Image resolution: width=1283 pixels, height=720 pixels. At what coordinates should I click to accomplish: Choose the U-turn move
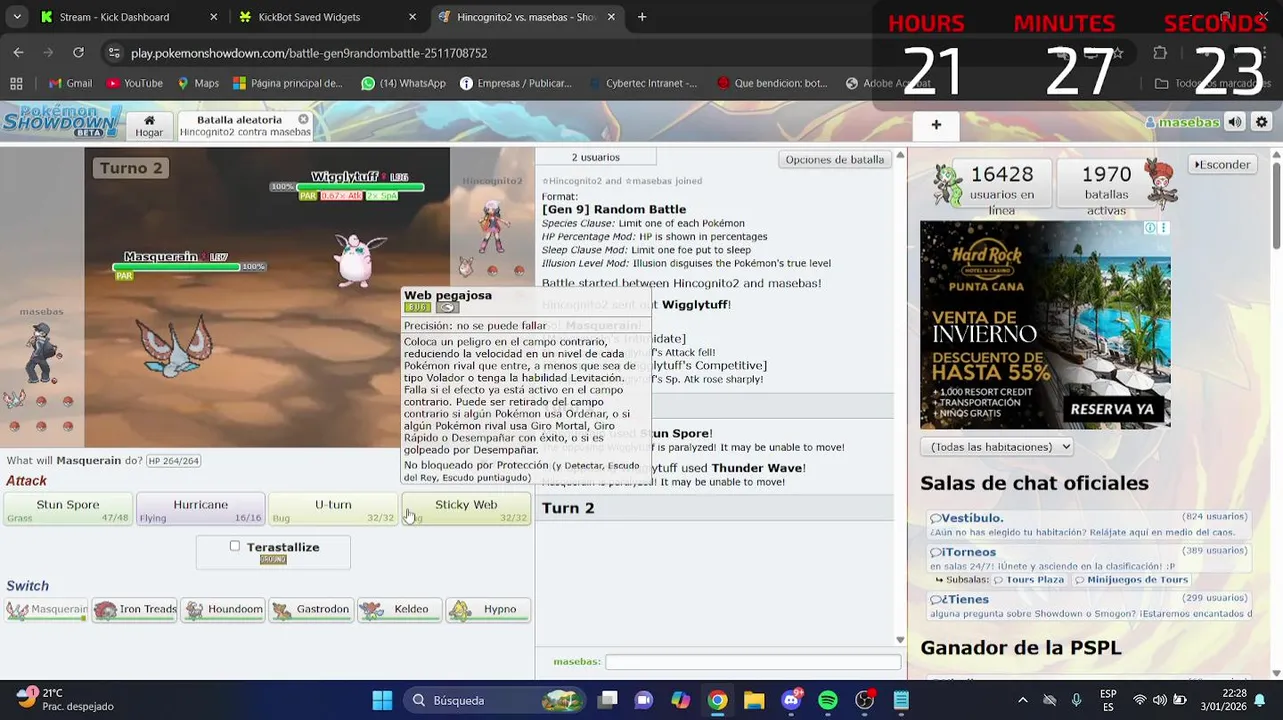pos(333,509)
